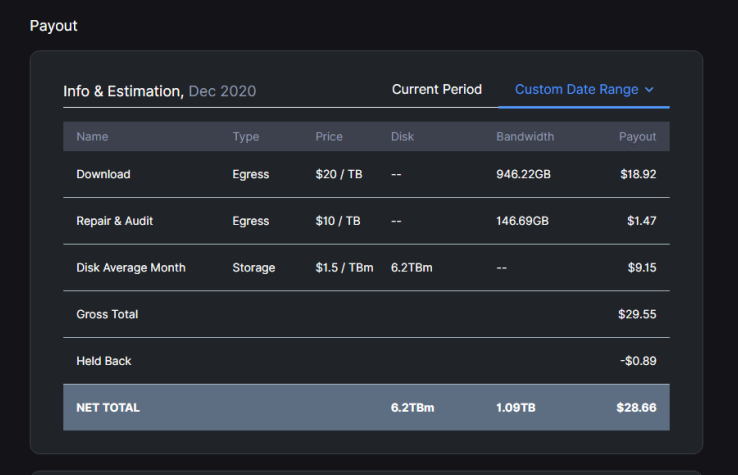738x475 pixels.
Task: Select the Price column header
Action: point(329,137)
